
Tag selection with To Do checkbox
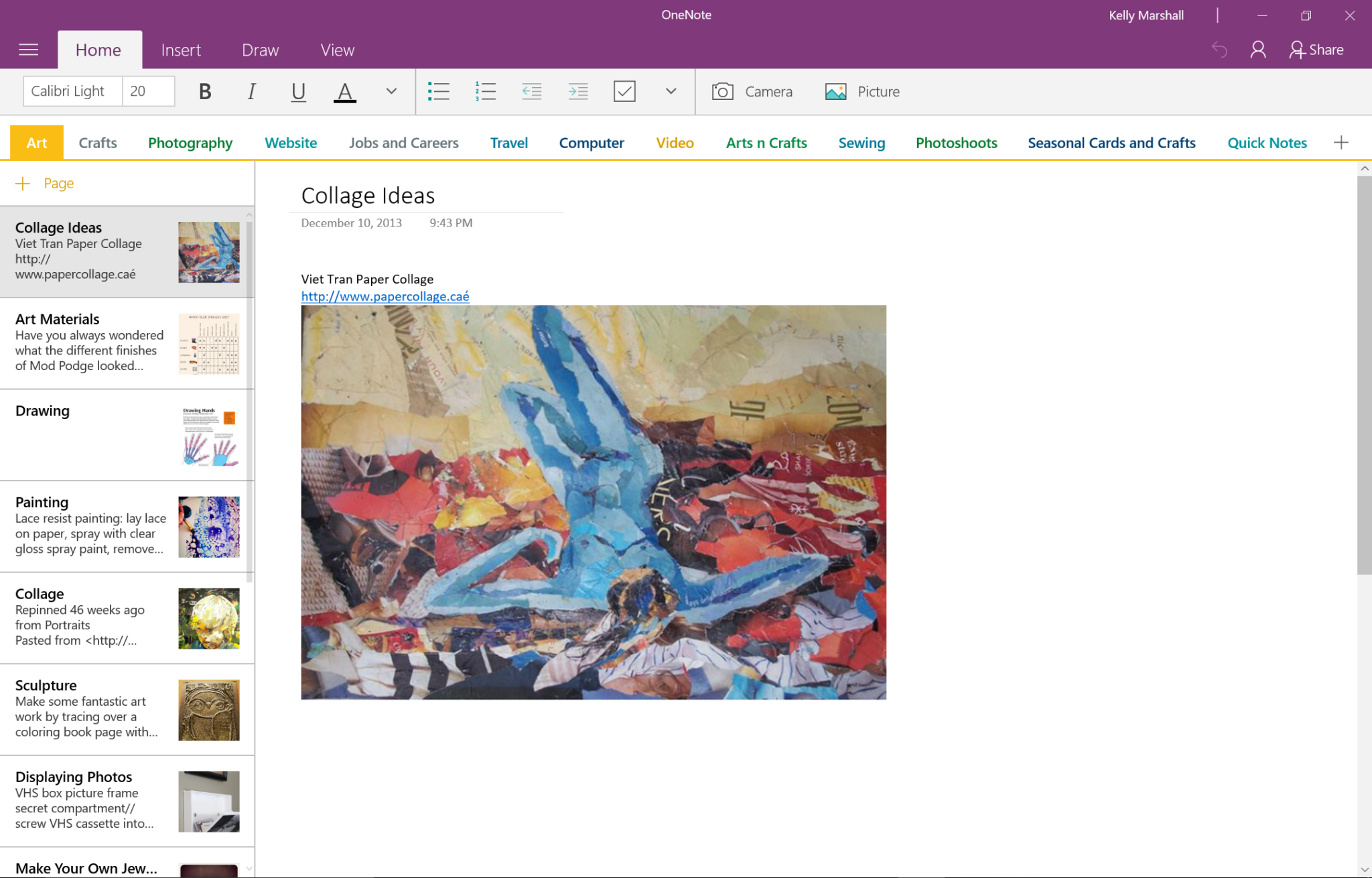[x=624, y=91]
